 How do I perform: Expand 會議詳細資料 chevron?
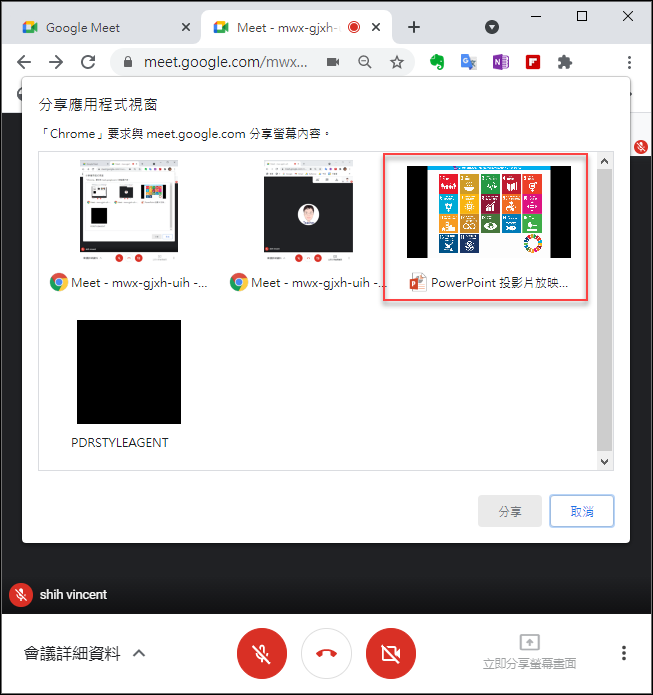pyautogui.click(x=139, y=653)
